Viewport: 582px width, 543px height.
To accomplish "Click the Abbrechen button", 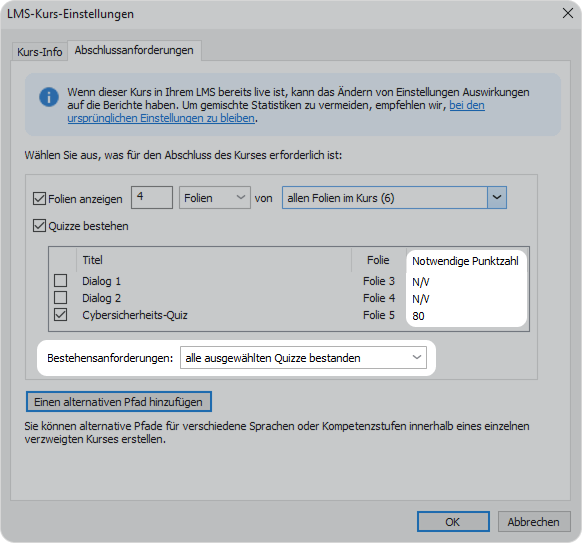I will (x=534, y=521).
